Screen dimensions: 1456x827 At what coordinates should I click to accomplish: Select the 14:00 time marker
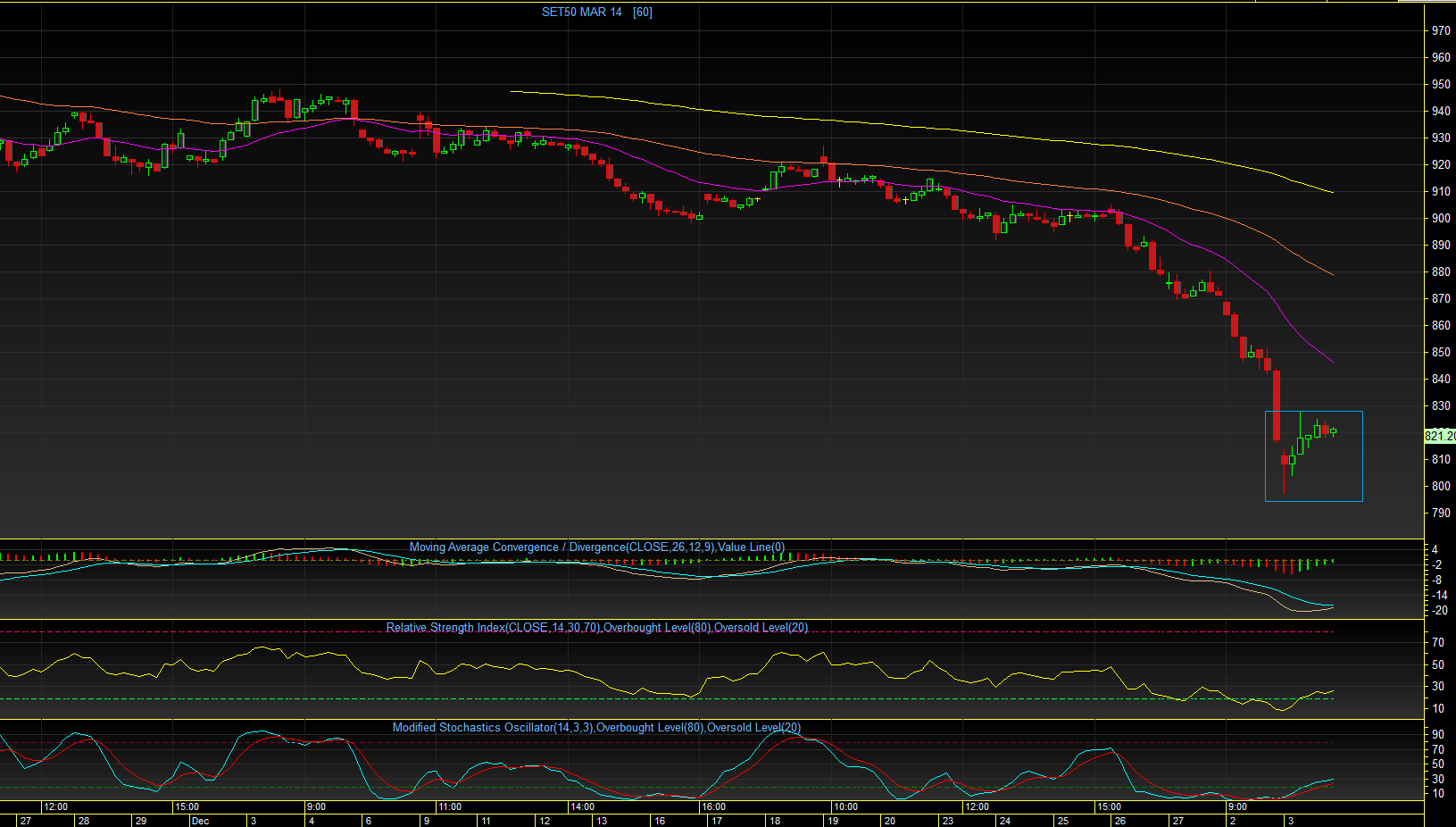coord(582,806)
